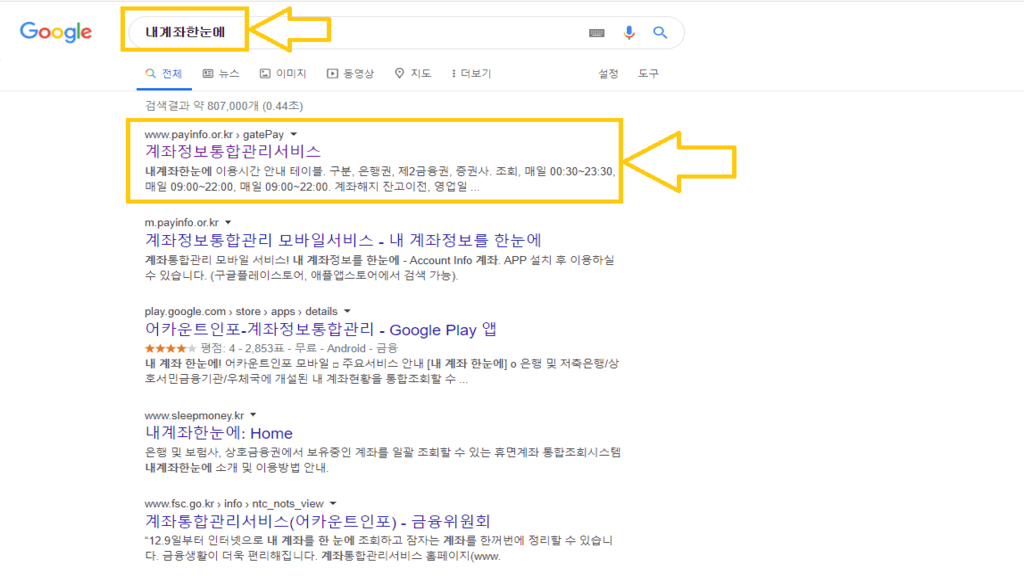Click the 검색결과 약 807,000개 result count text
Viewport: 1024px width, 576px height.
(x=223, y=106)
